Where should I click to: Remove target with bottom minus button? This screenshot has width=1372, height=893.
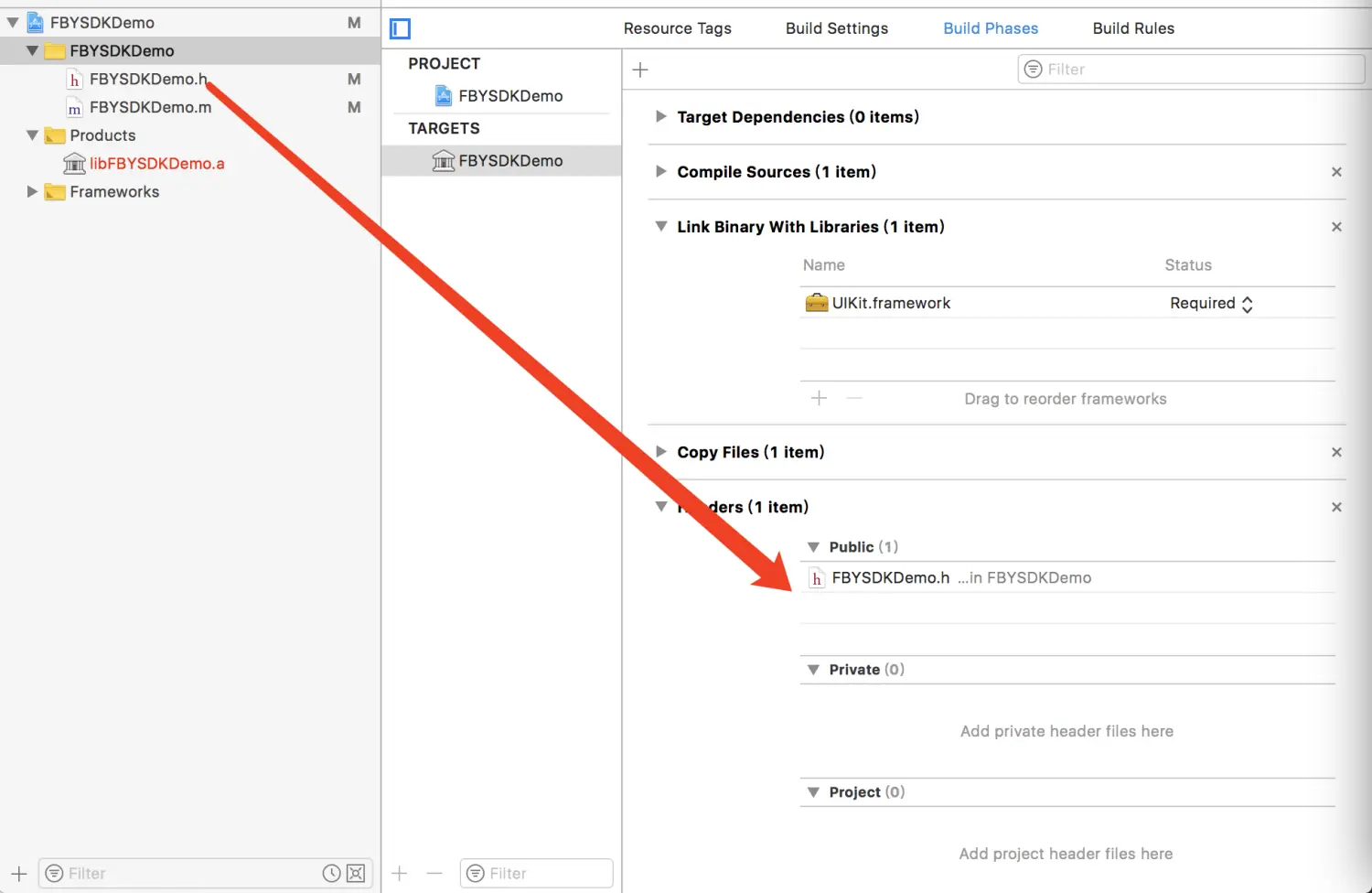point(434,874)
